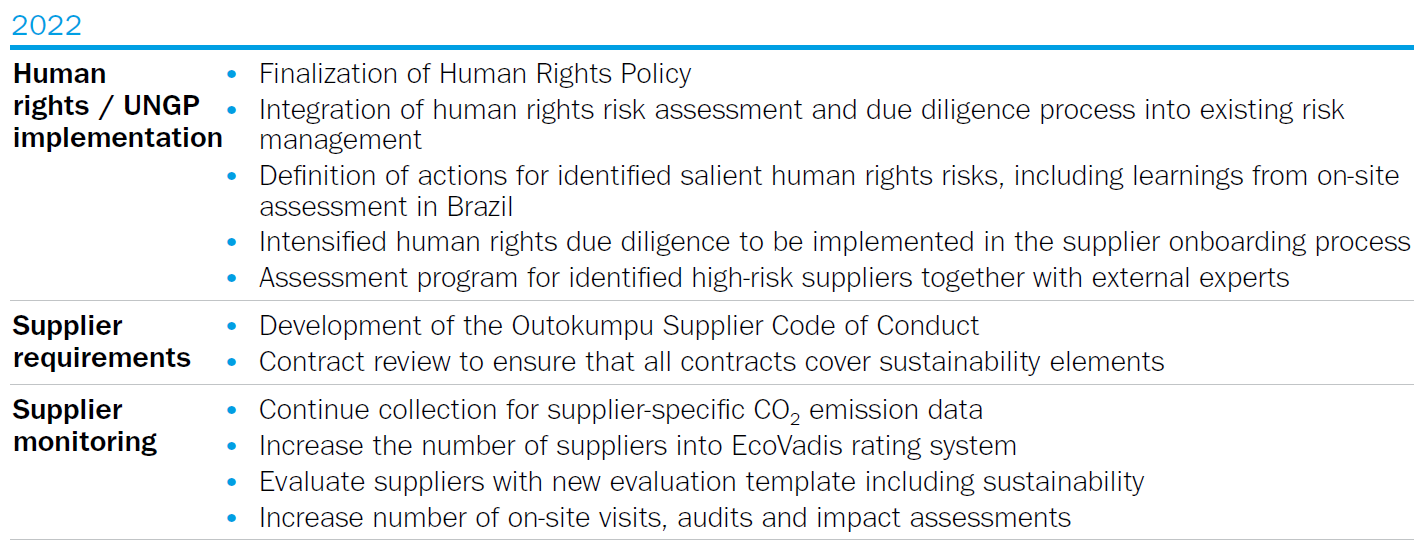Screen dimensions: 1425x560
Task: Click the 2022 heading
Action: 46,25
